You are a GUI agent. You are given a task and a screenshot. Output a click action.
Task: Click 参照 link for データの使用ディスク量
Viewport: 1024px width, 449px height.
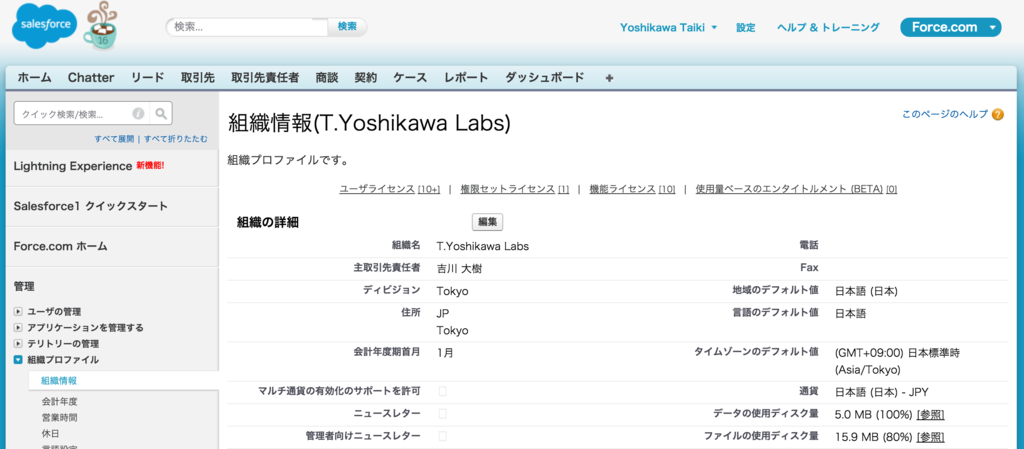pos(931,414)
